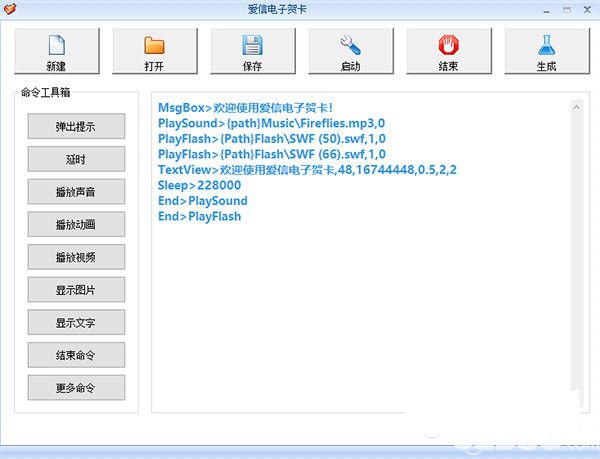This screenshot has width=600, height=459.
Task: Click the script editor scroll-up arrow
Action: coord(576,107)
